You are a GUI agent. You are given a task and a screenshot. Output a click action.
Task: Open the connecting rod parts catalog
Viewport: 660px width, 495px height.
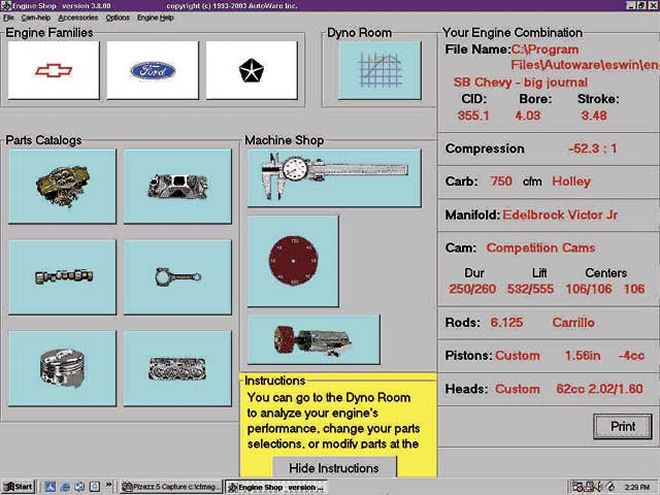[177, 277]
